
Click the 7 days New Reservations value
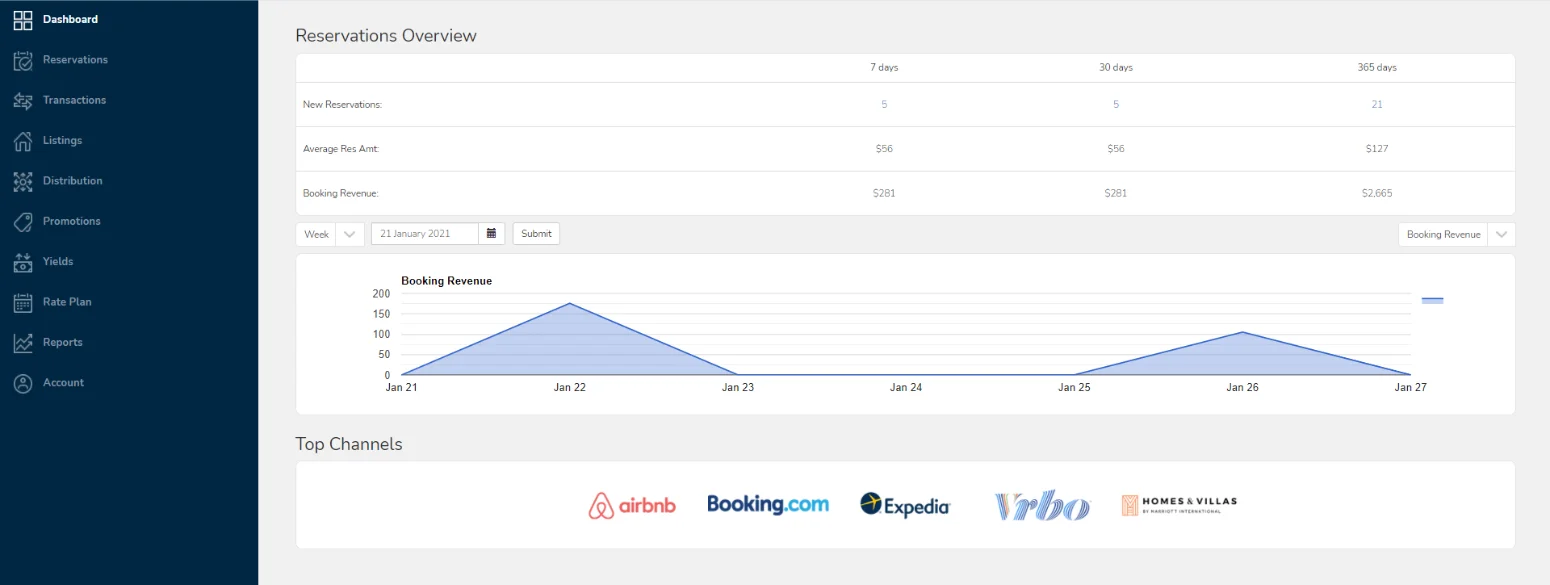pyautogui.click(x=884, y=105)
